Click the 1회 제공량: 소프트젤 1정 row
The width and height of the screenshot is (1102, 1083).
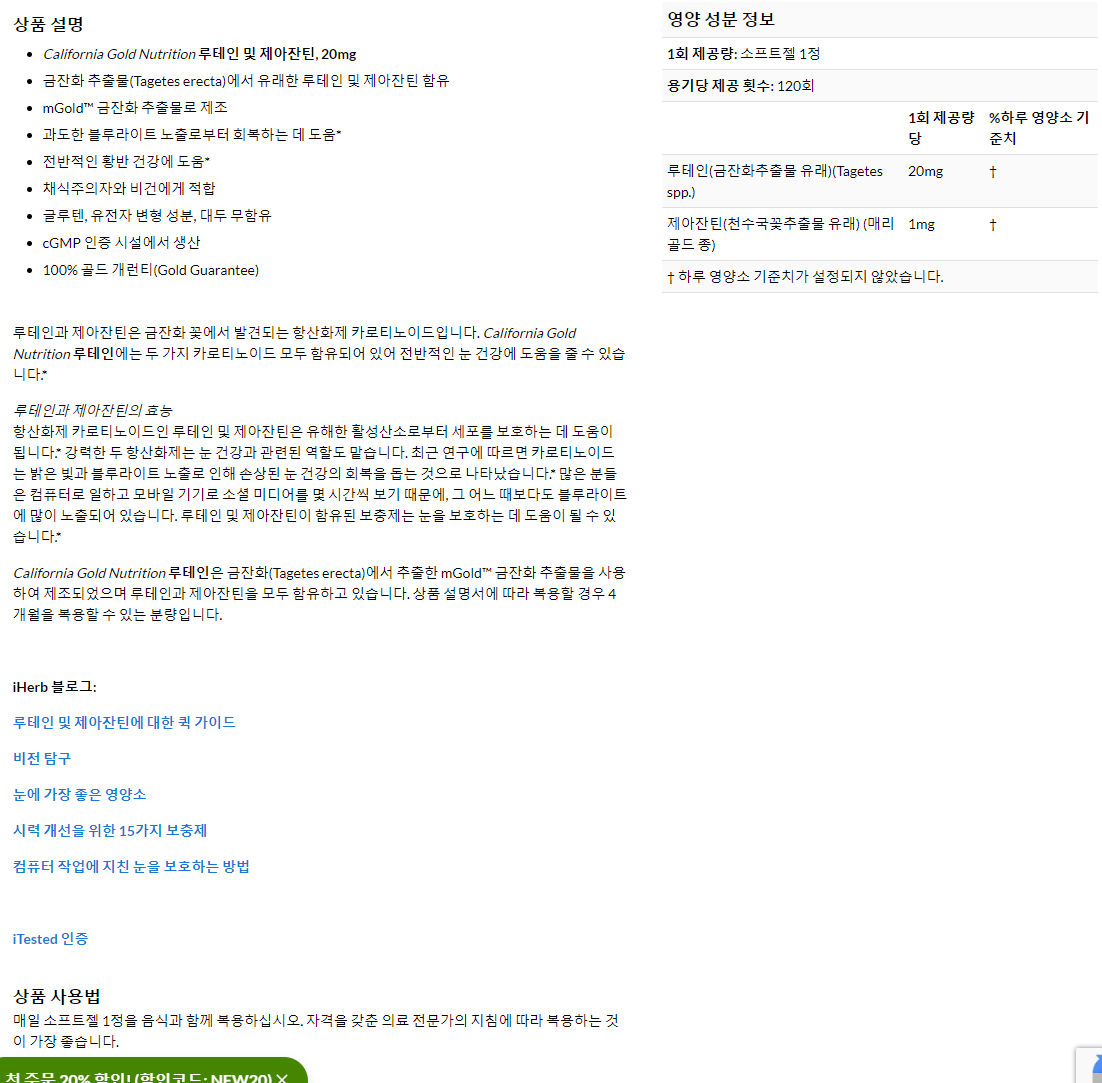coord(880,53)
